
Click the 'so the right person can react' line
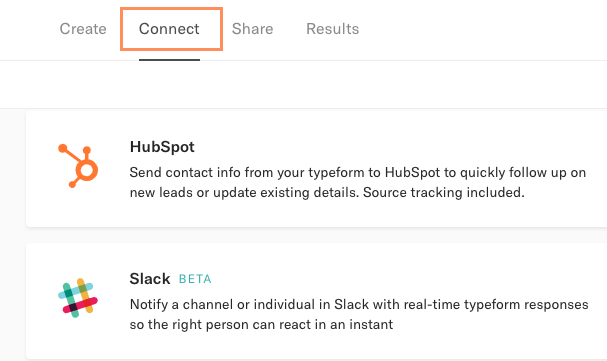[x=261, y=324]
